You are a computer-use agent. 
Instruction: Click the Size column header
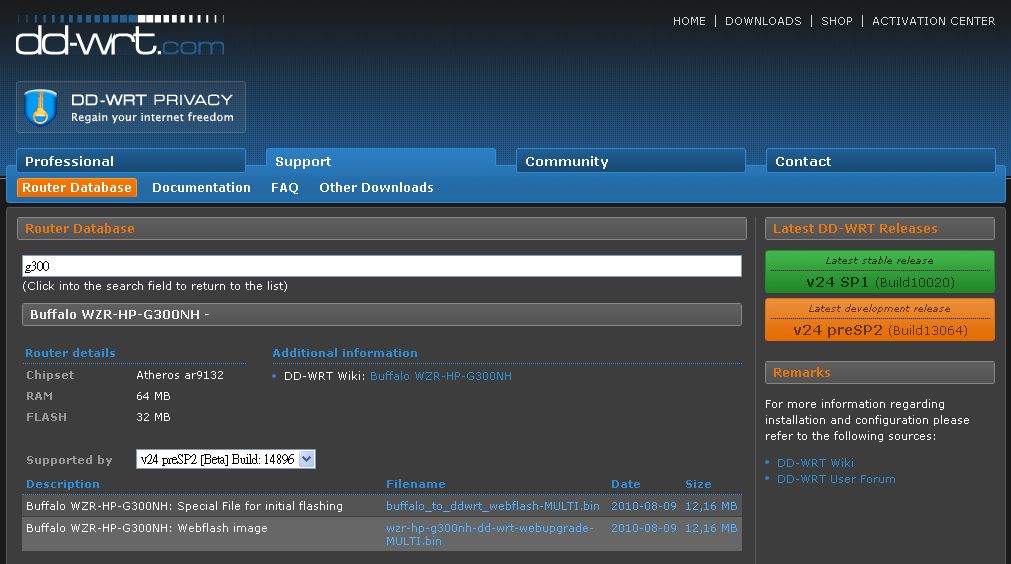tap(698, 484)
